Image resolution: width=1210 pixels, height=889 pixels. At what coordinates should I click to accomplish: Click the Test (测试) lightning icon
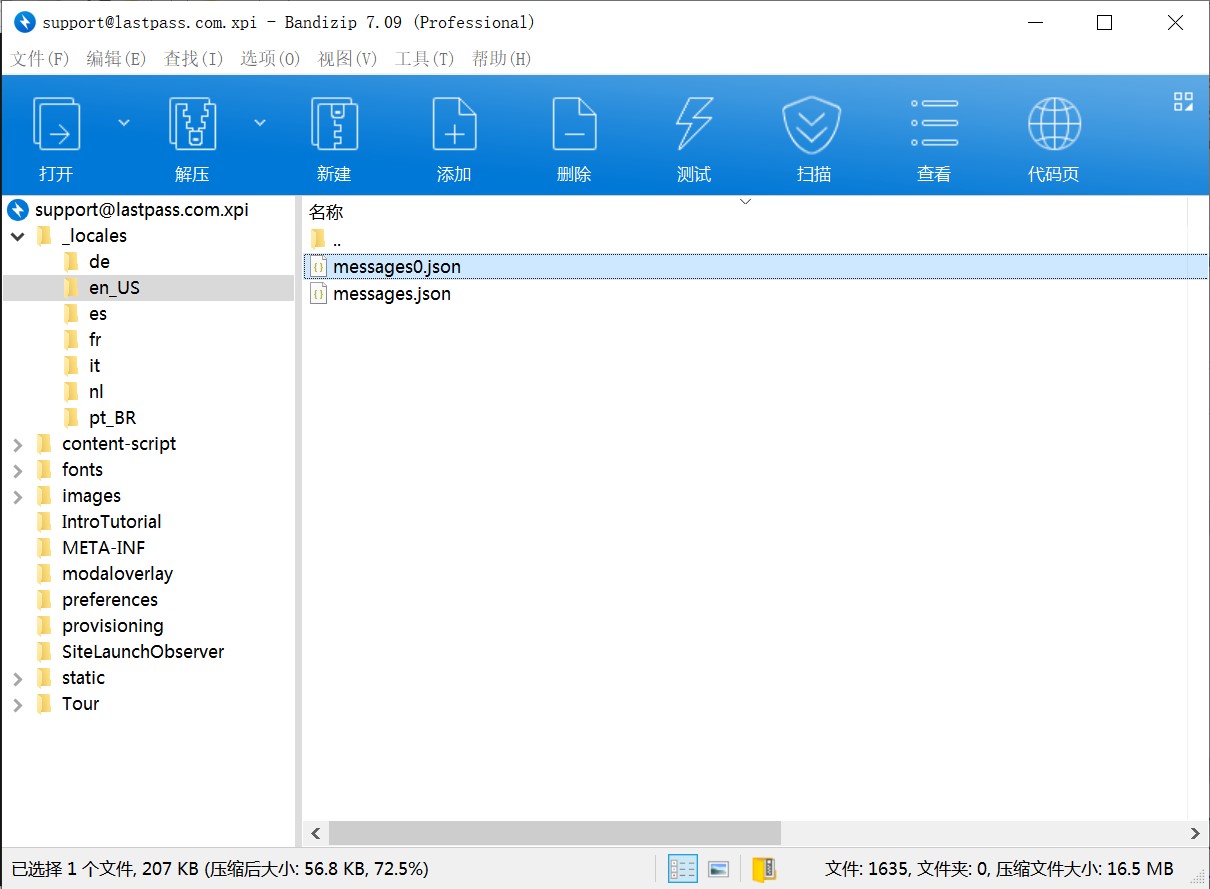click(694, 123)
